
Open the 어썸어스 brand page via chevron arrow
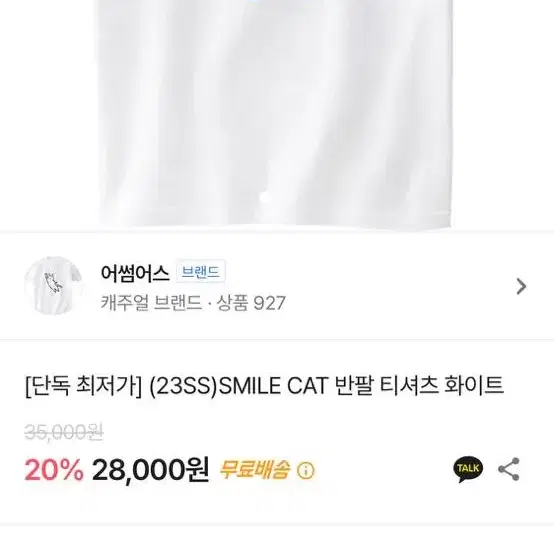[521, 286]
